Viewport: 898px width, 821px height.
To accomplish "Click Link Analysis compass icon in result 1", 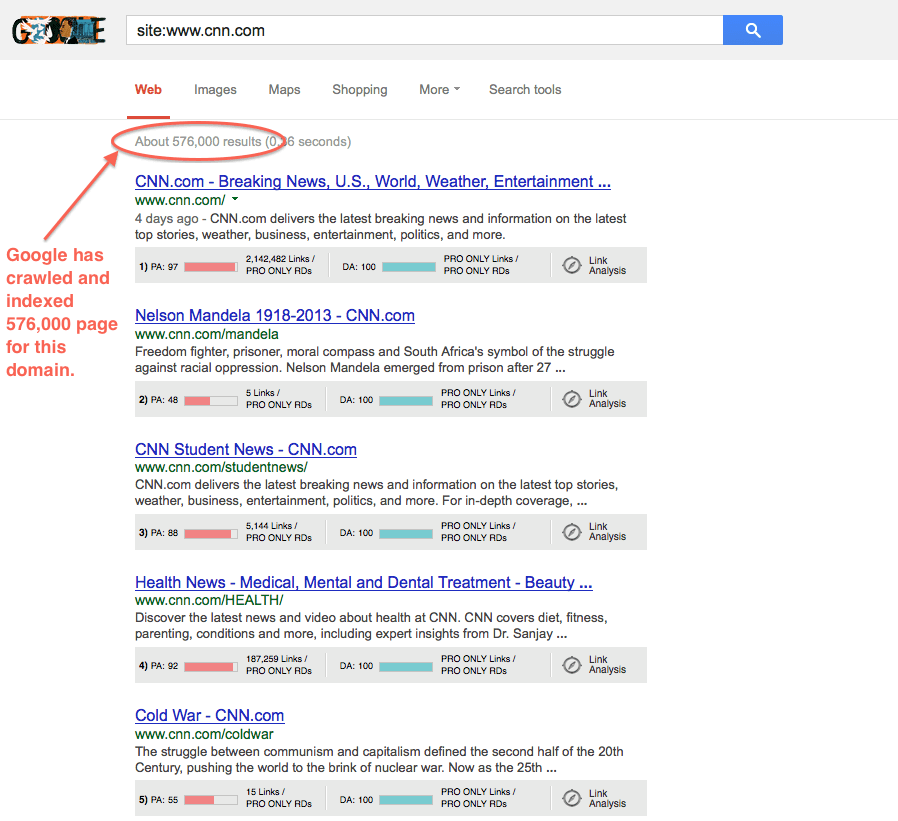I will [x=572, y=265].
